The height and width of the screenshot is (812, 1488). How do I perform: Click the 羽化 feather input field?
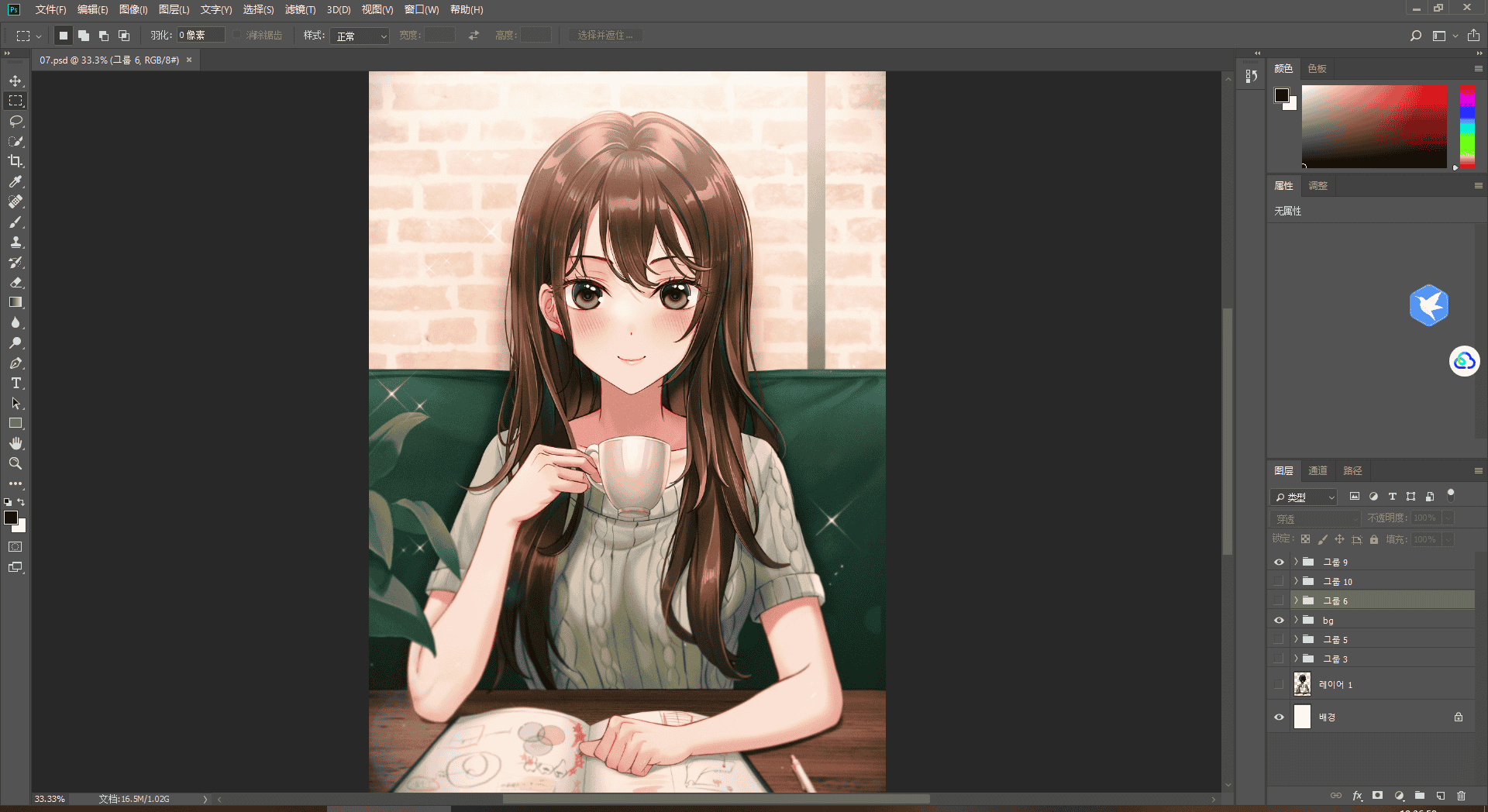pos(201,35)
